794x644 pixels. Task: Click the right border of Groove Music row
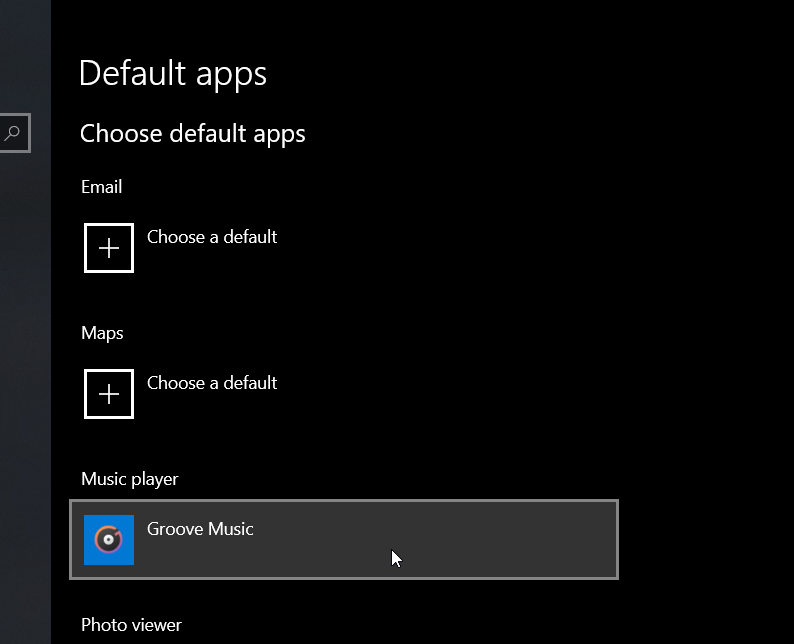(617, 540)
